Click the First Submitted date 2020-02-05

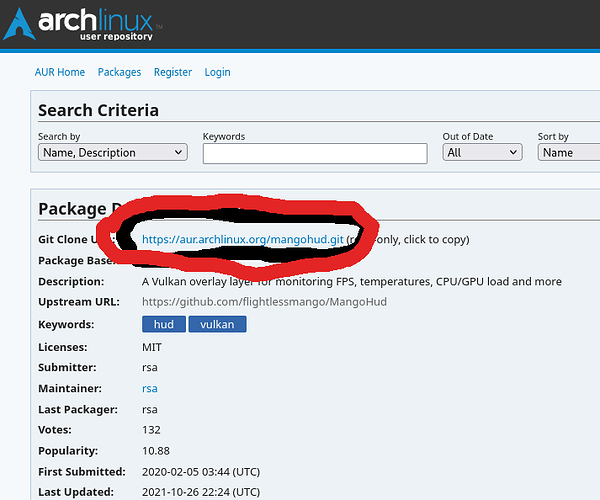[x=201, y=472]
